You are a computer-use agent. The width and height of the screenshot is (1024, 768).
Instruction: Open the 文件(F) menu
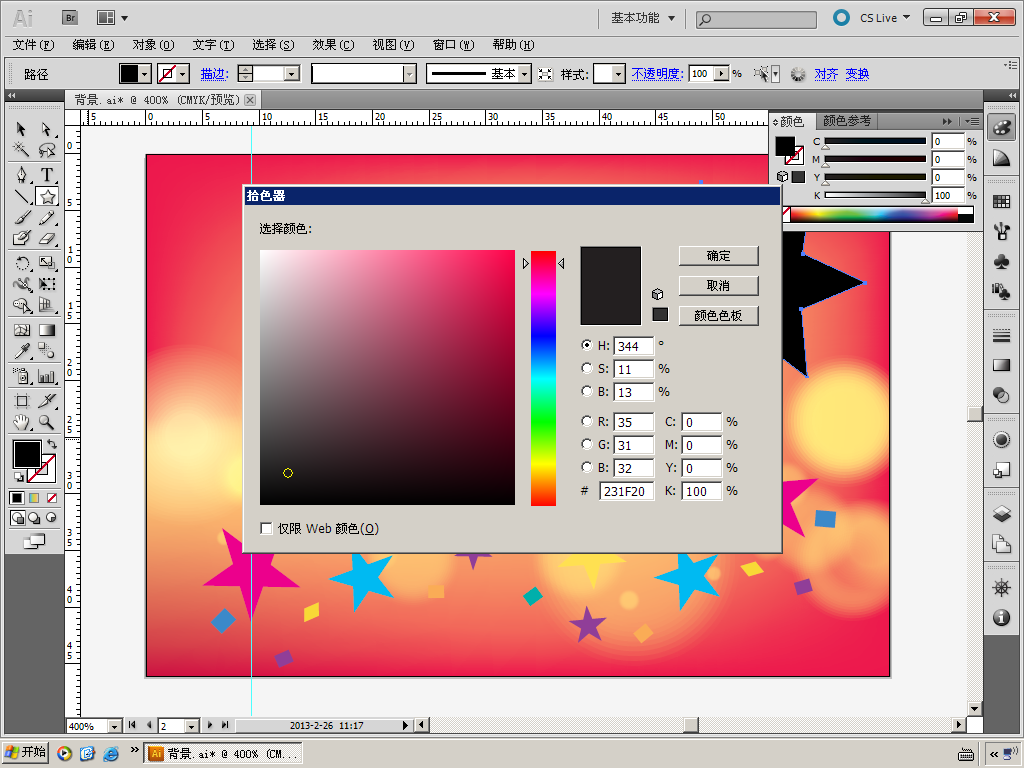tap(33, 45)
